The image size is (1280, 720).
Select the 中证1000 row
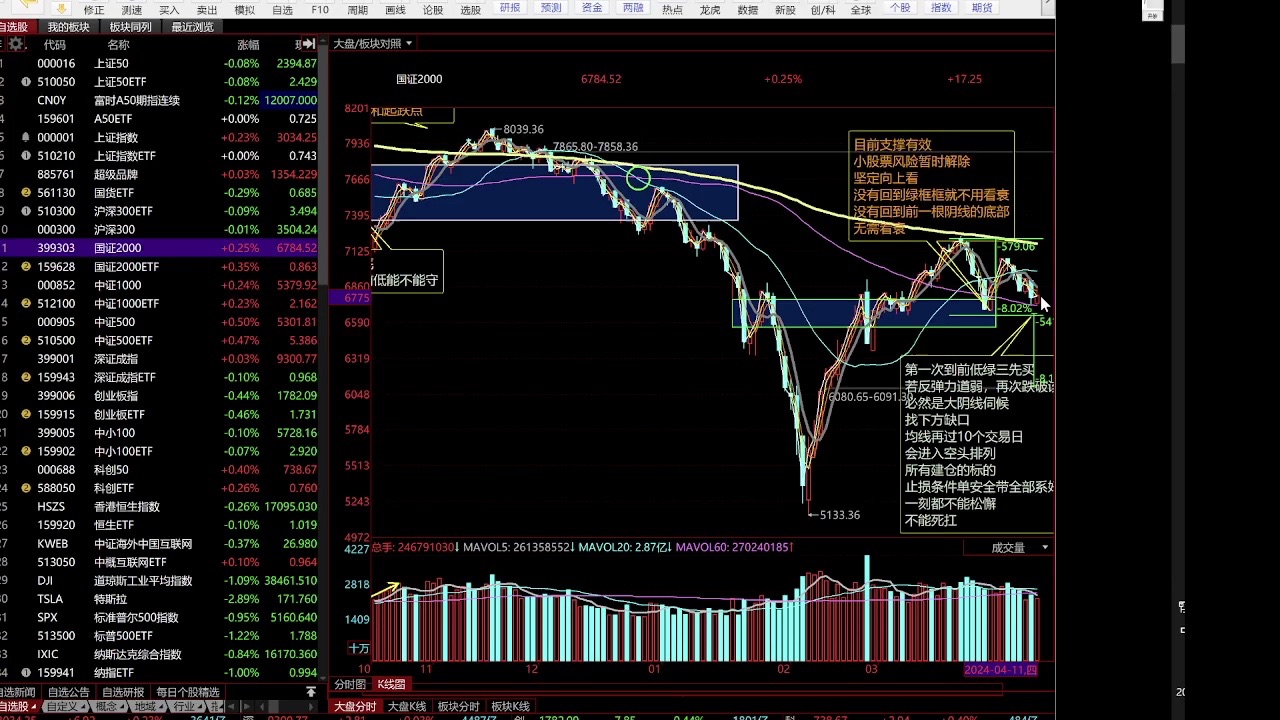click(159, 285)
